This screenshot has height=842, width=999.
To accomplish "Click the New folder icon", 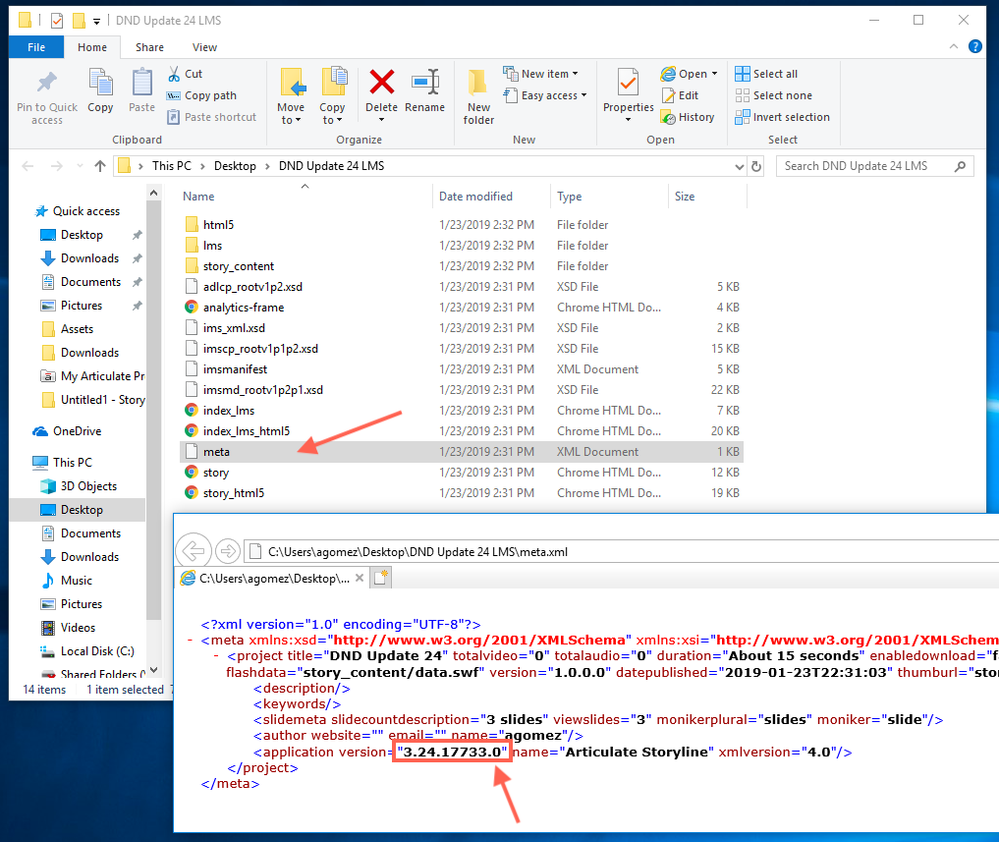I will pyautogui.click(x=478, y=97).
